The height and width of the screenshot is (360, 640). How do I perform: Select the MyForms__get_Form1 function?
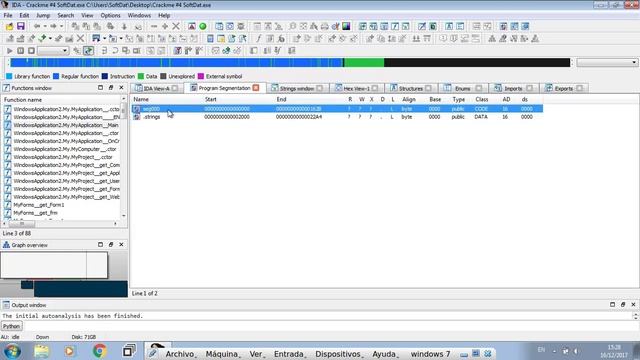39,205
